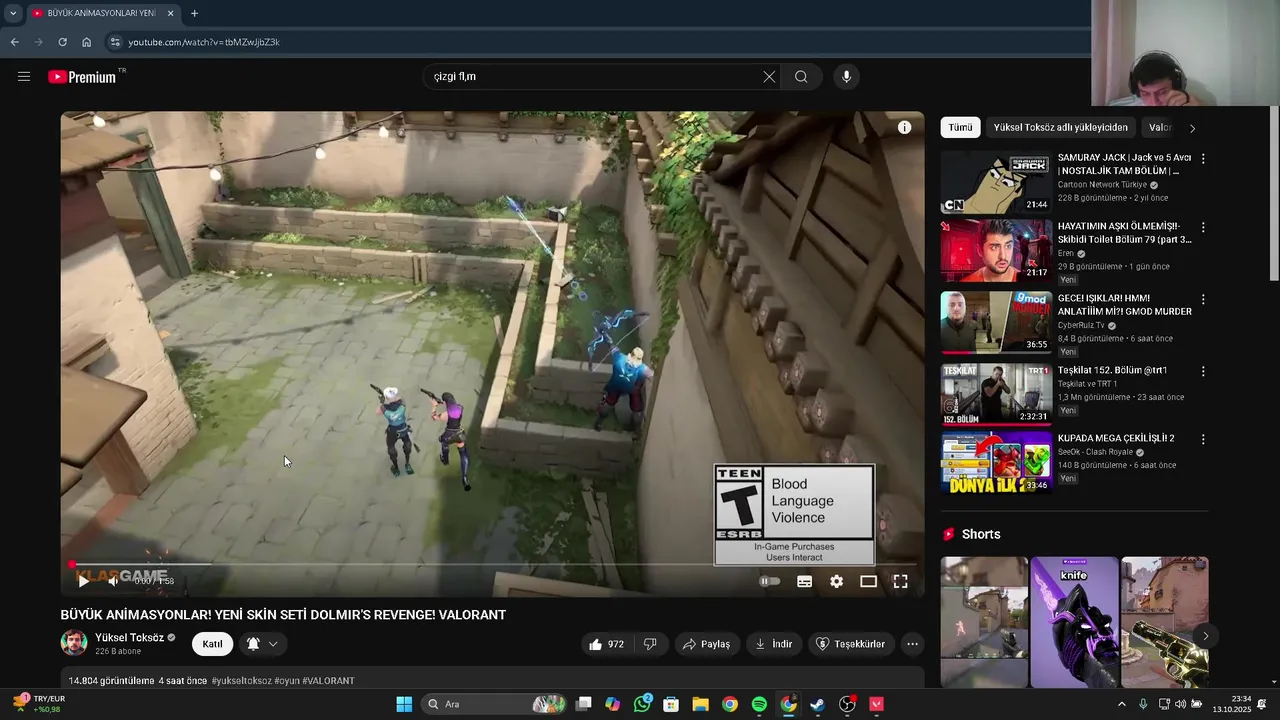Viewport: 1280px width, 720px height.
Task: Open site information icon in address bar
Action: pyautogui.click(x=115, y=42)
